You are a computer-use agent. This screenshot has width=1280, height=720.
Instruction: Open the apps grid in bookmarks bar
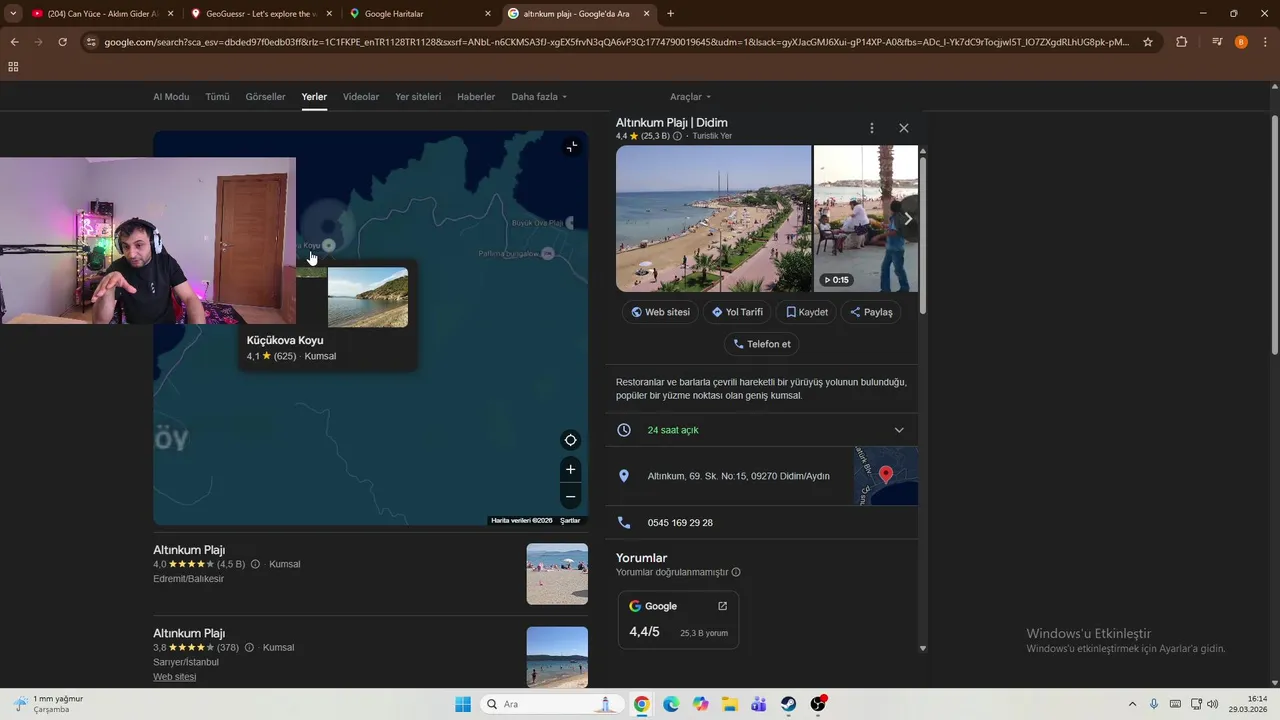(13, 67)
